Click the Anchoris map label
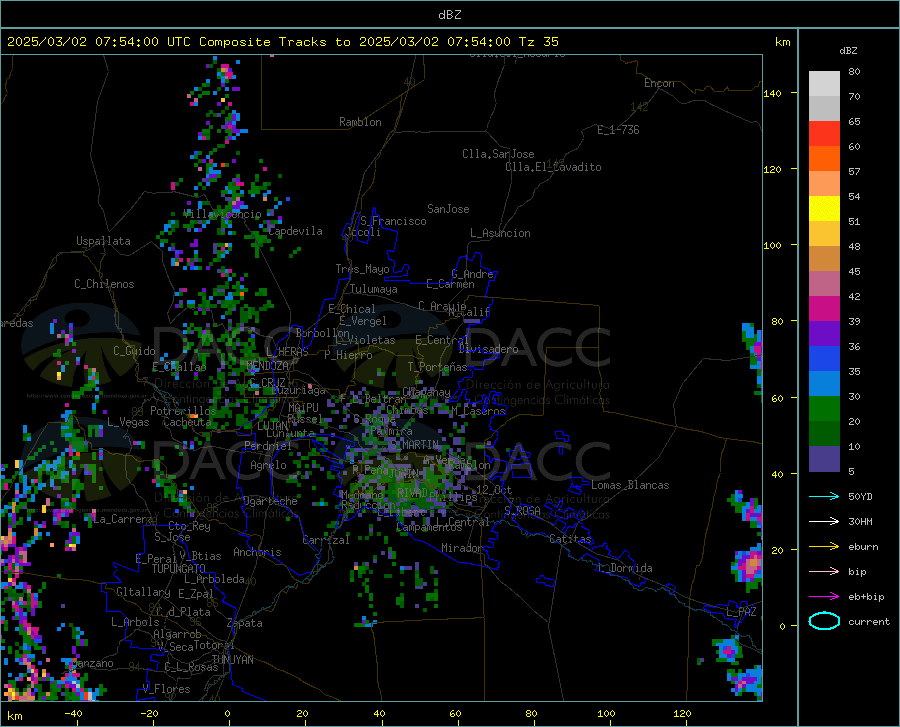This screenshot has width=900, height=727. (x=257, y=553)
